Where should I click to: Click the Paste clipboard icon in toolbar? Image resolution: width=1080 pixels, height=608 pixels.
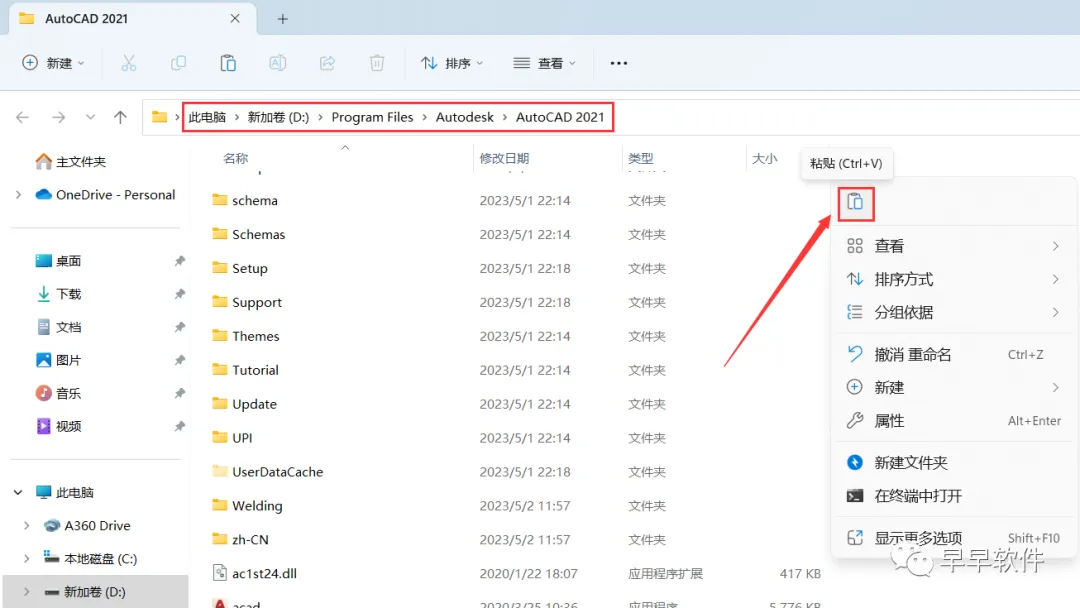click(x=228, y=63)
